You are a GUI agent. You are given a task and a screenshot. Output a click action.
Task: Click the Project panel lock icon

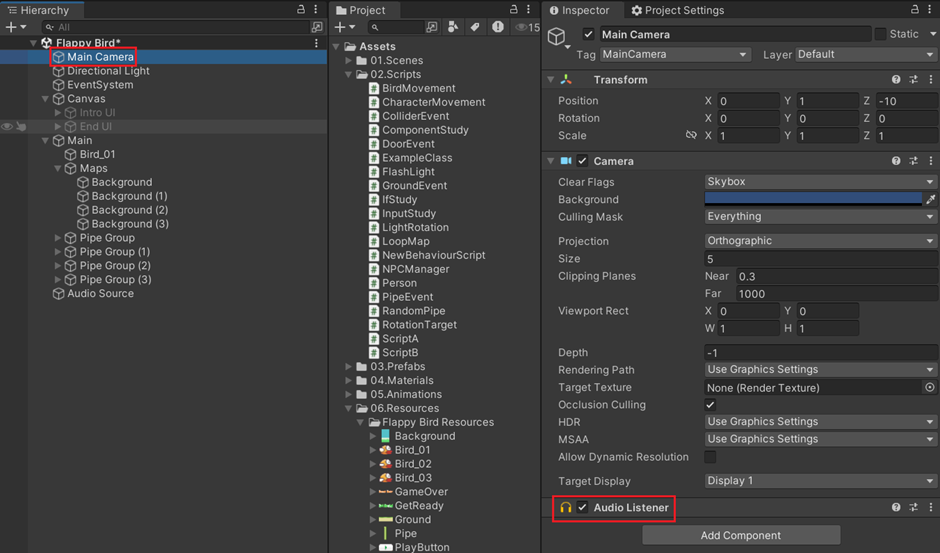tap(513, 10)
